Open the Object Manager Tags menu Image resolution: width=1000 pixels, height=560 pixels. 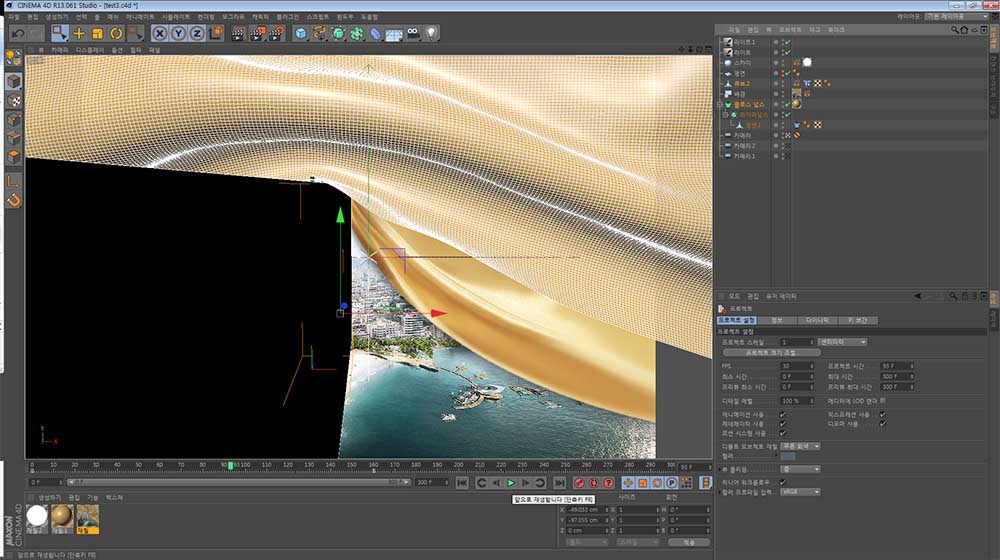coord(814,30)
